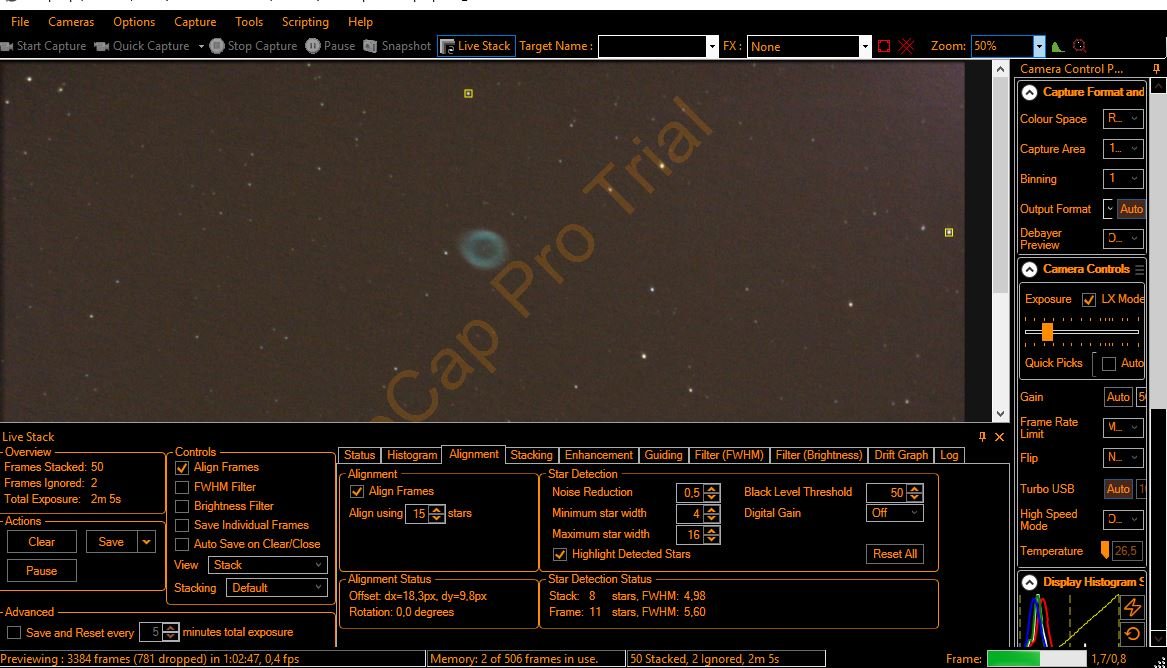Toggle the LX Mode checkbox

pos(1089,299)
